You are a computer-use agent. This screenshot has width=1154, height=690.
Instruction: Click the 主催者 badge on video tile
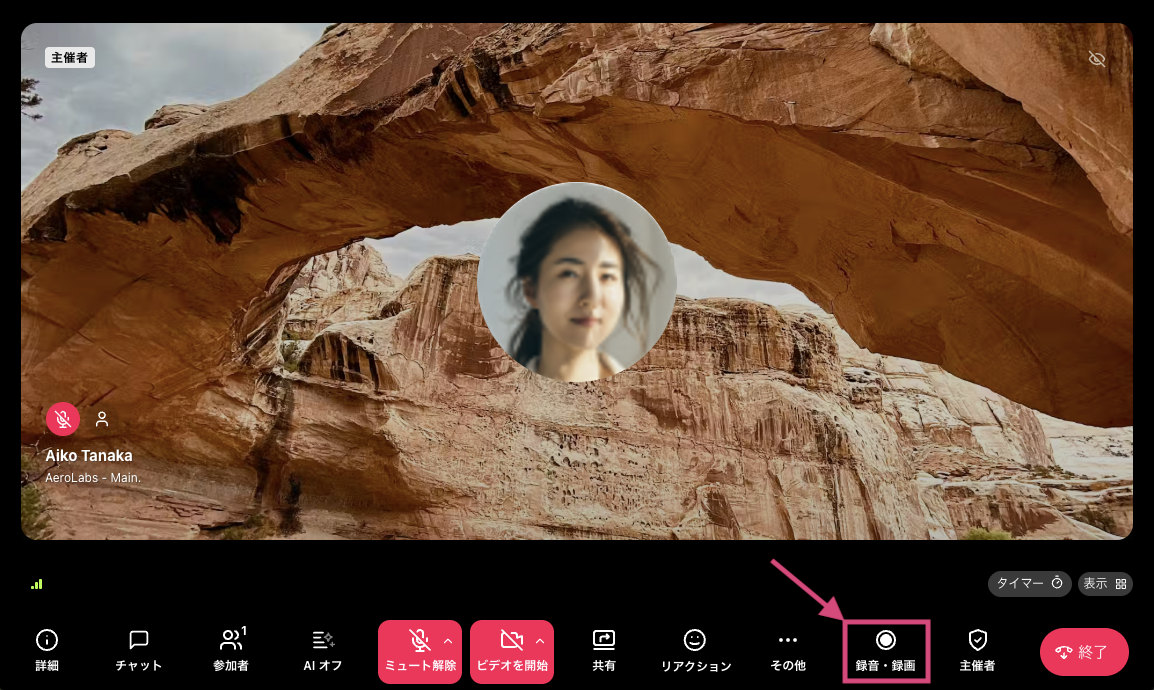point(69,57)
